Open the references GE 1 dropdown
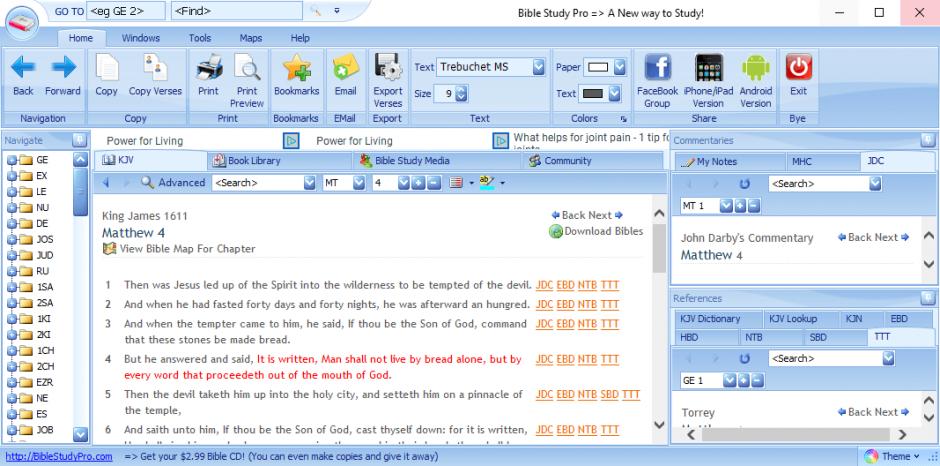This screenshot has width=940, height=466. [x=729, y=380]
